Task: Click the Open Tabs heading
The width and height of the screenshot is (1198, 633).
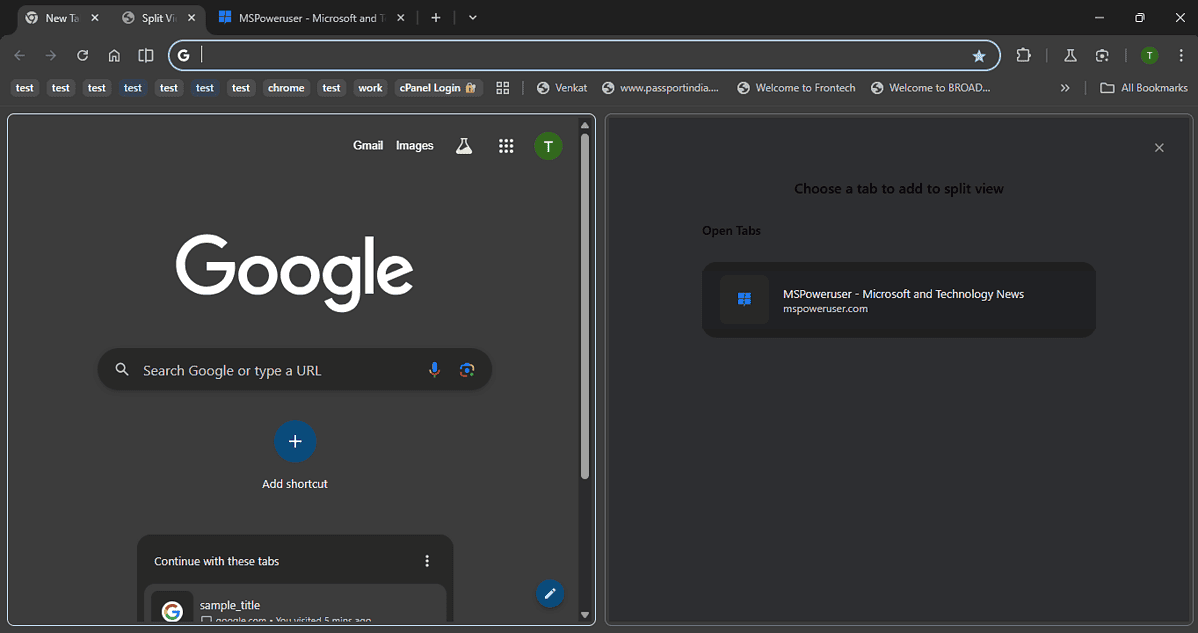Action: coord(731,231)
